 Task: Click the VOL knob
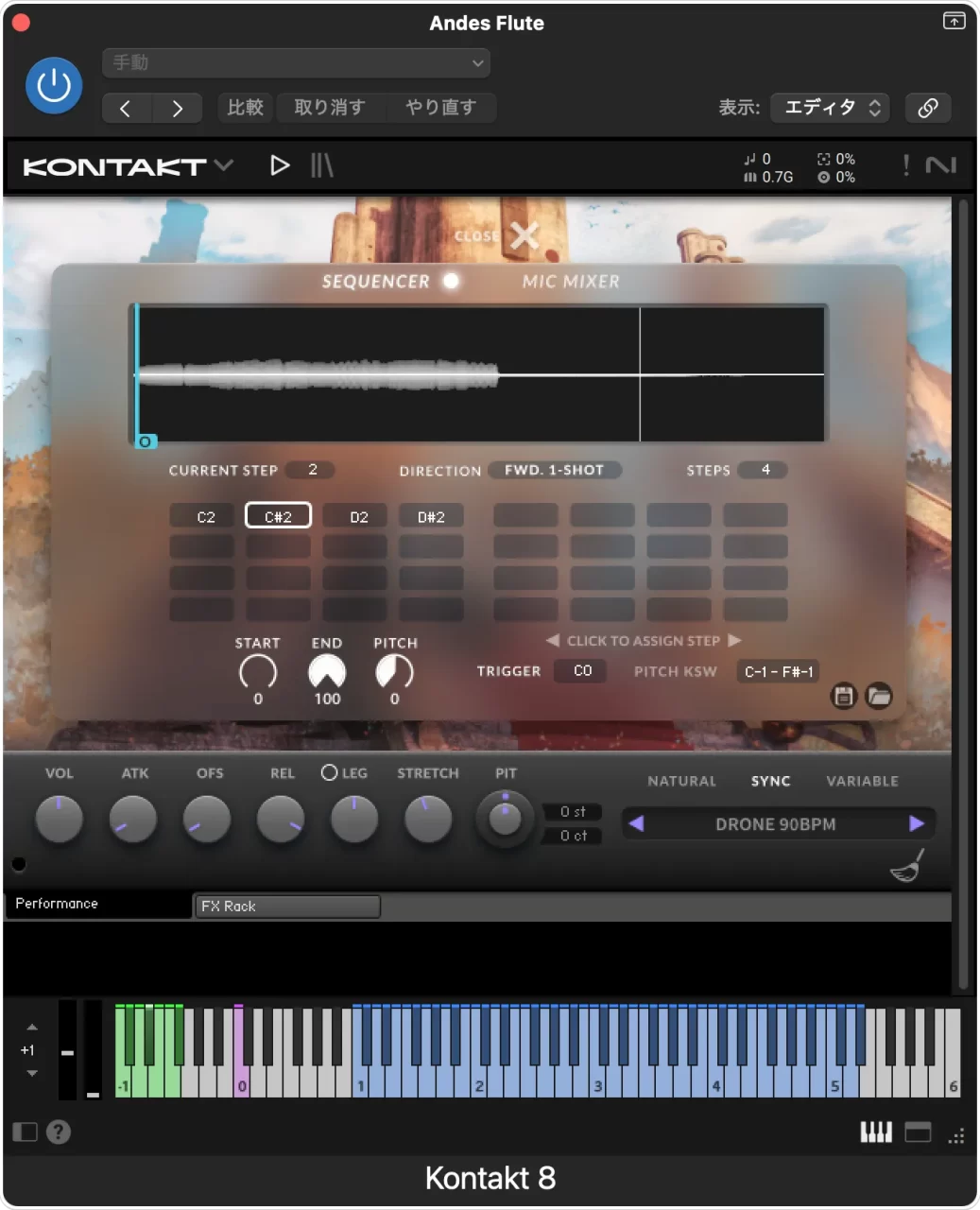click(x=59, y=819)
